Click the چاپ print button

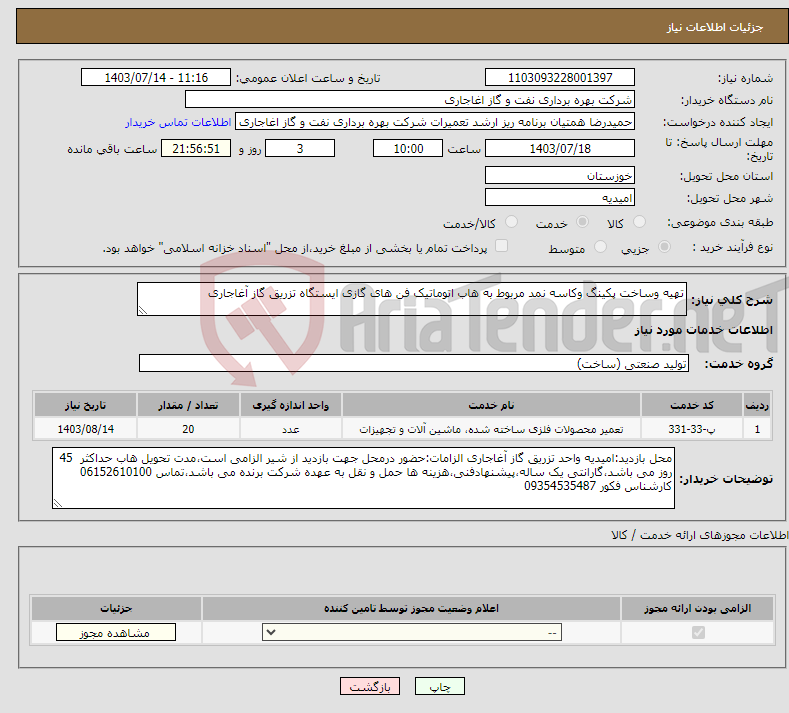coord(440,686)
